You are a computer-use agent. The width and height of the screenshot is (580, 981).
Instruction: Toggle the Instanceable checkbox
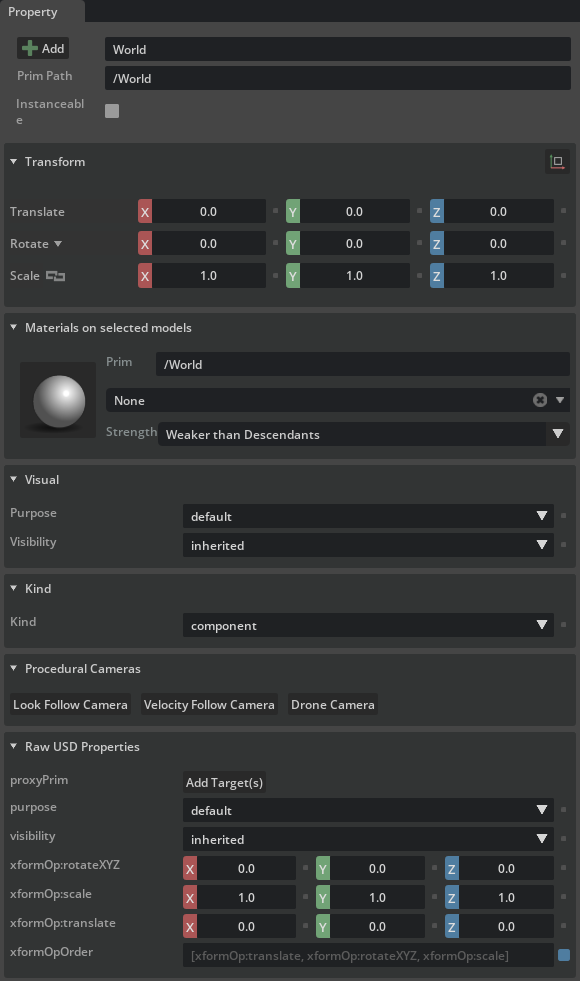[112, 111]
